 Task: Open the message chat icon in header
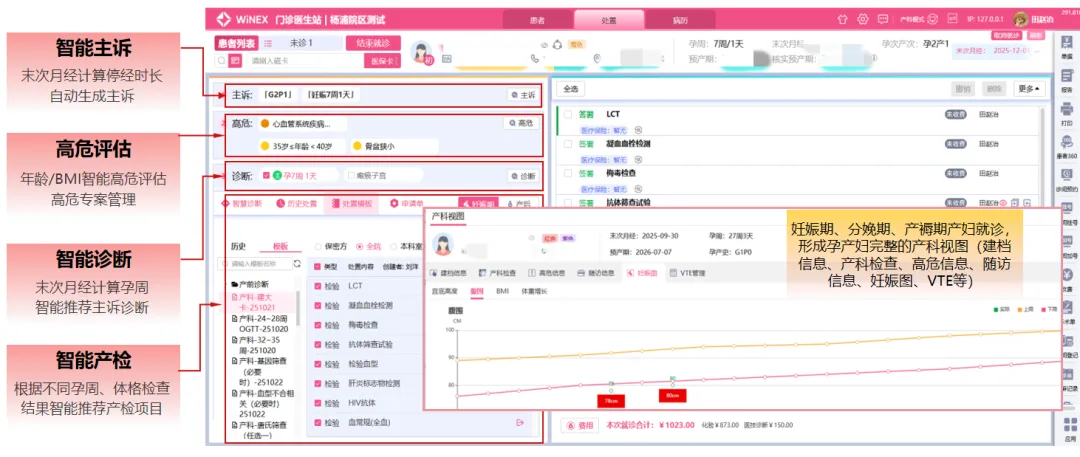point(884,19)
